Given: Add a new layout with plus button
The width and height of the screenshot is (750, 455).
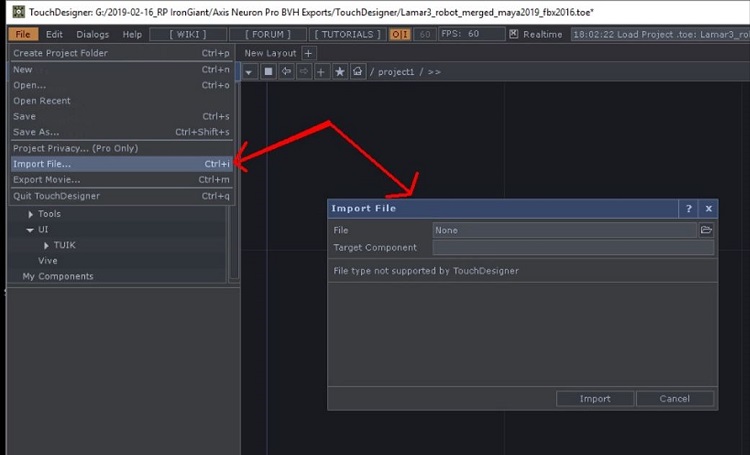Looking at the screenshot, I should pos(309,53).
